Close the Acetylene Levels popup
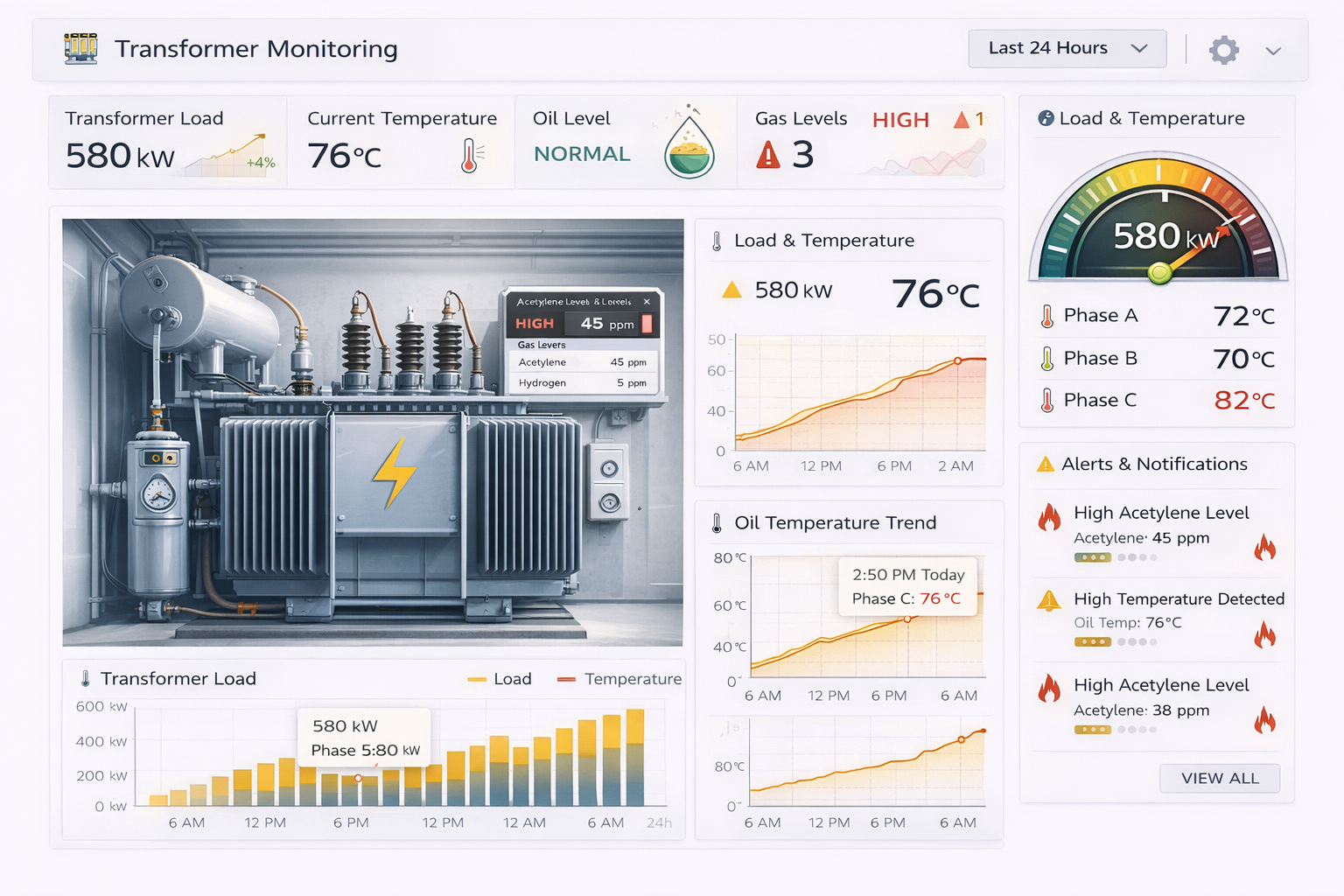This screenshot has width=1344, height=896. [647, 302]
